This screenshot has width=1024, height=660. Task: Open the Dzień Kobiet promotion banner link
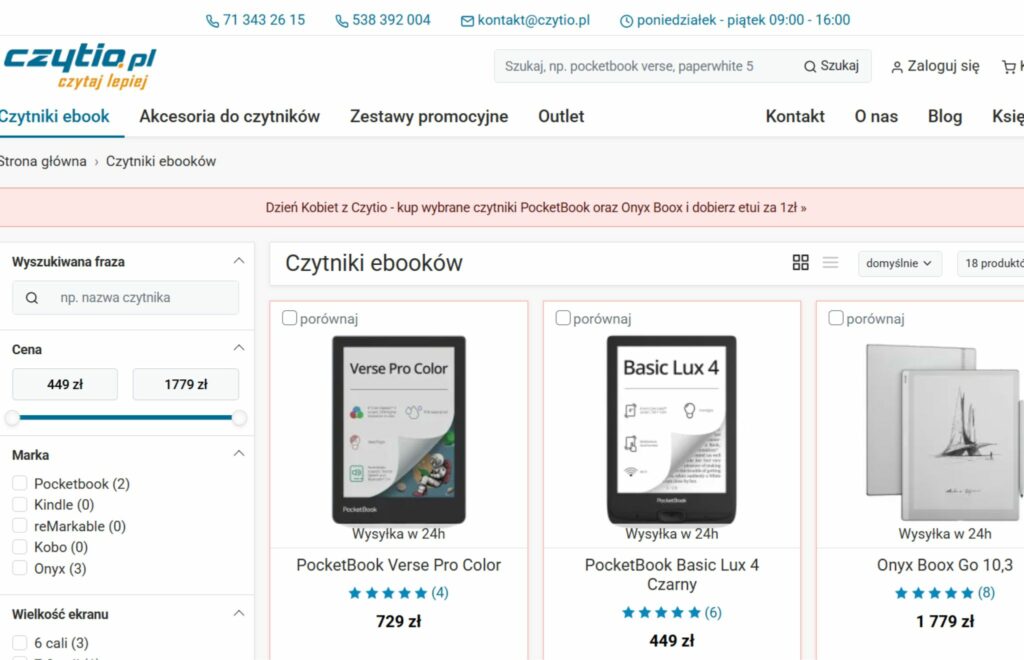click(x=536, y=208)
